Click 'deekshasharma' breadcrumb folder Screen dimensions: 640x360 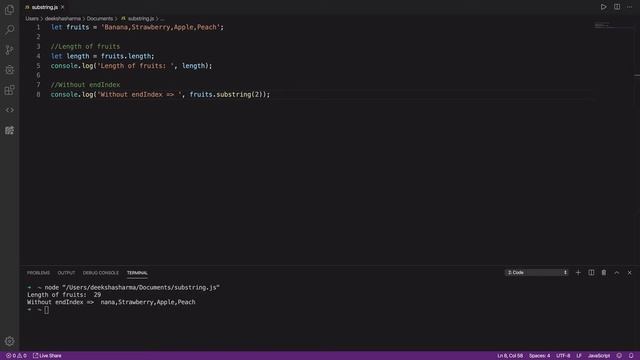point(62,19)
